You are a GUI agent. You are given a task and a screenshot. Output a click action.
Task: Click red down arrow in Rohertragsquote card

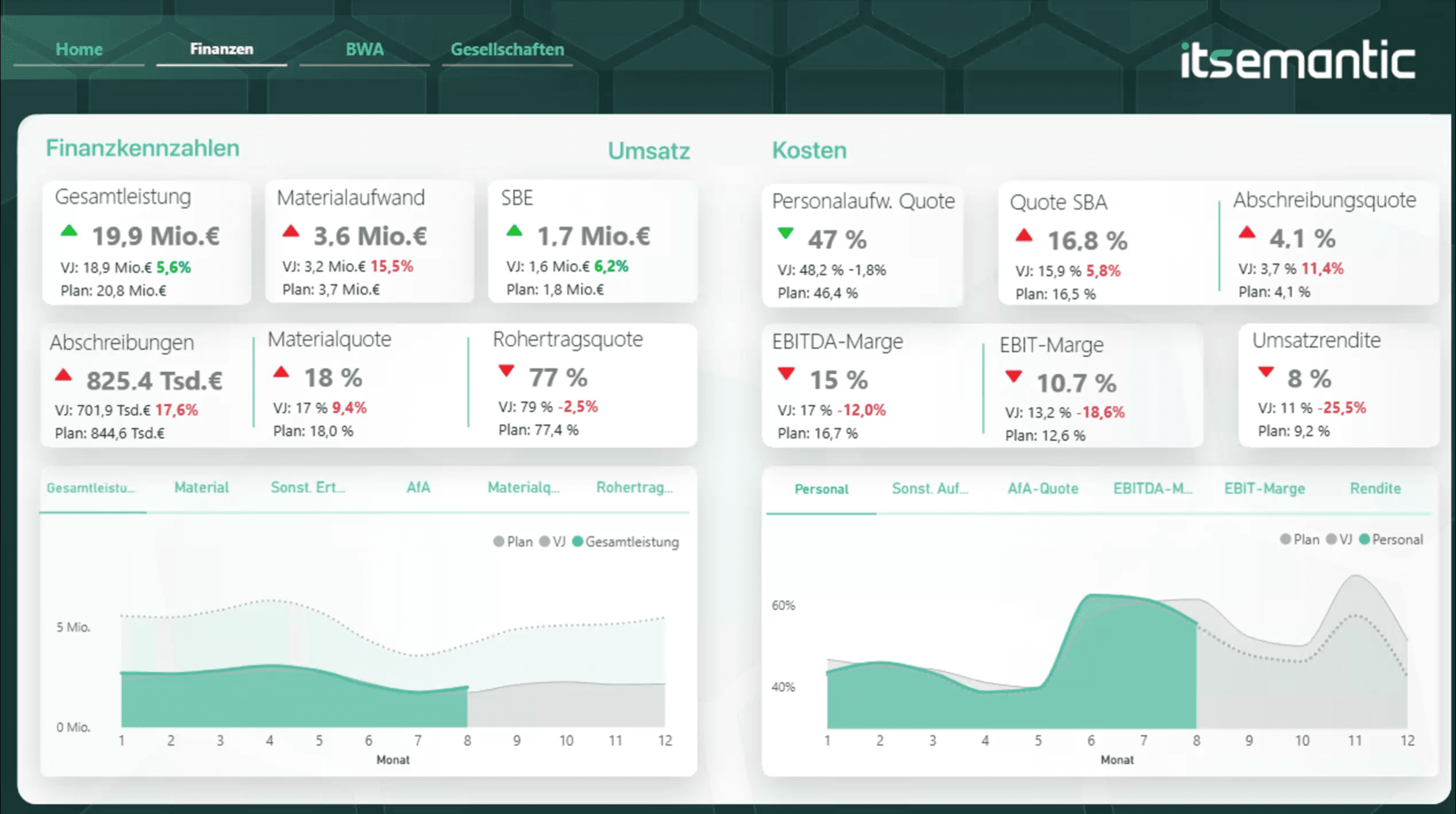[x=506, y=371]
